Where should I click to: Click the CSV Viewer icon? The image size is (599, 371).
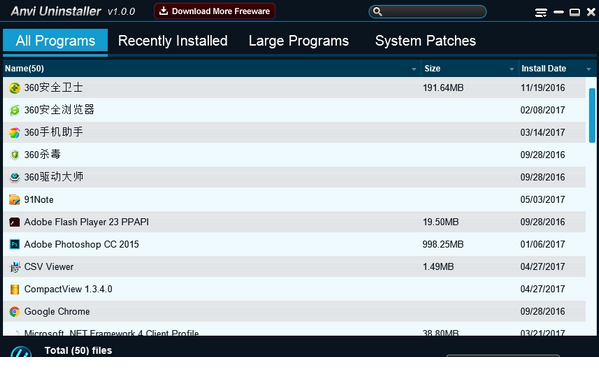tap(15, 267)
